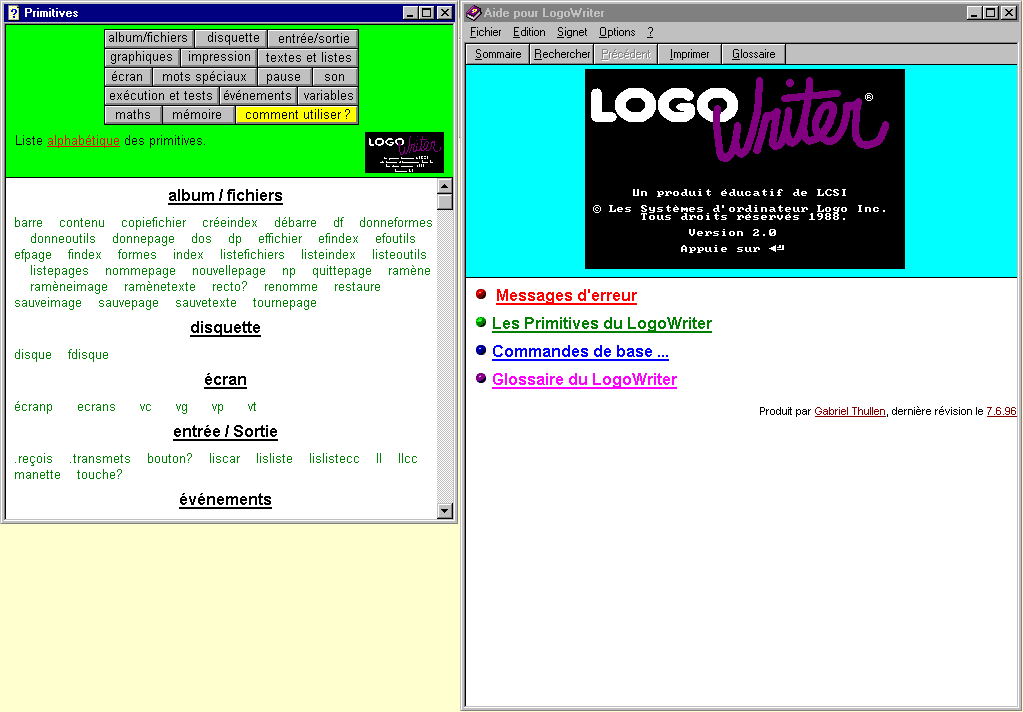1023x712 pixels.
Task: Click the purple bullet beside Glossaire du LogoWriter
Action: [481, 378]
